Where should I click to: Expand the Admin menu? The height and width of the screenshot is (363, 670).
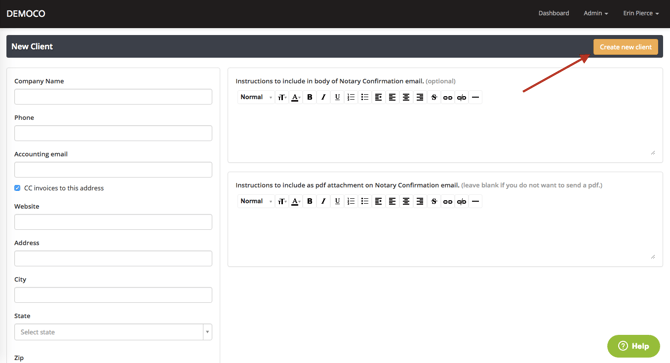pos(596,13)
